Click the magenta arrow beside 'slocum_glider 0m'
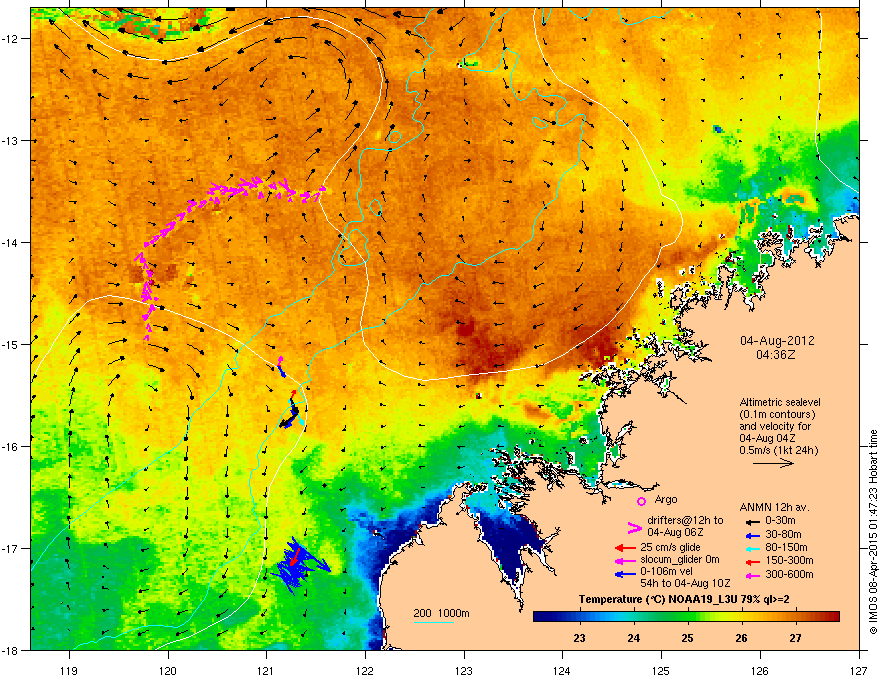 625,560
